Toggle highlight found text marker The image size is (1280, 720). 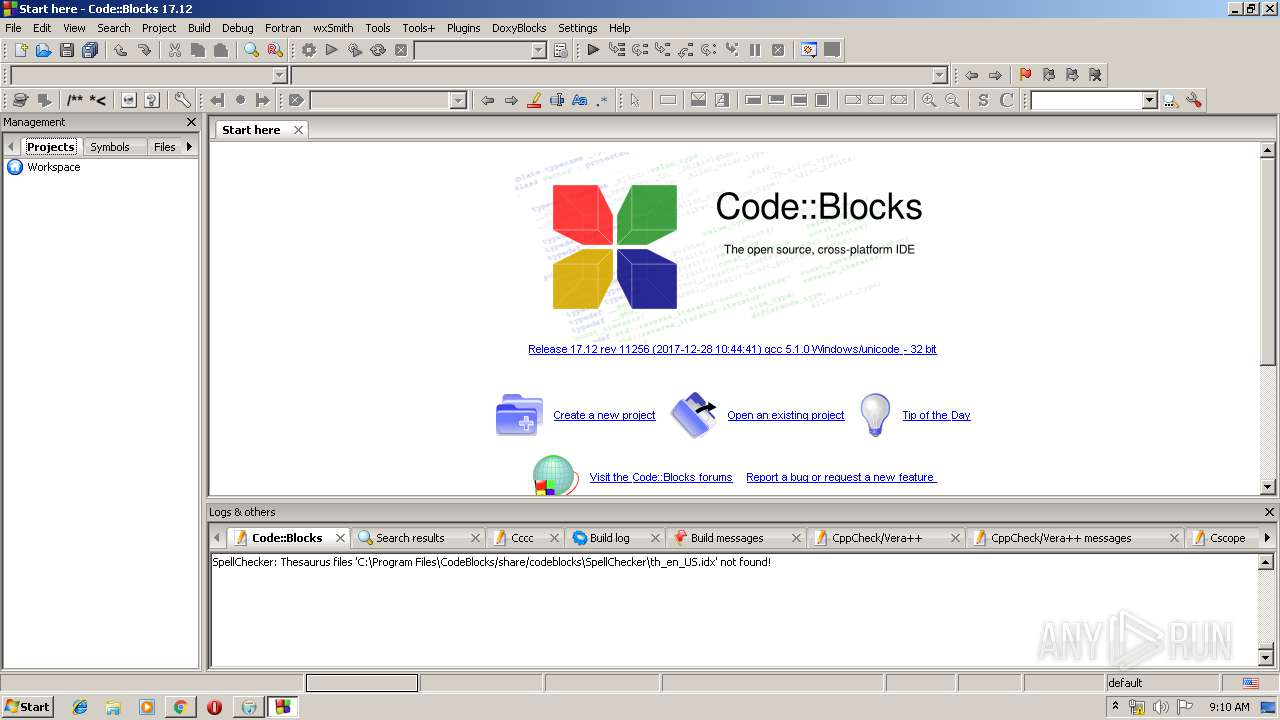coord(534,100)
